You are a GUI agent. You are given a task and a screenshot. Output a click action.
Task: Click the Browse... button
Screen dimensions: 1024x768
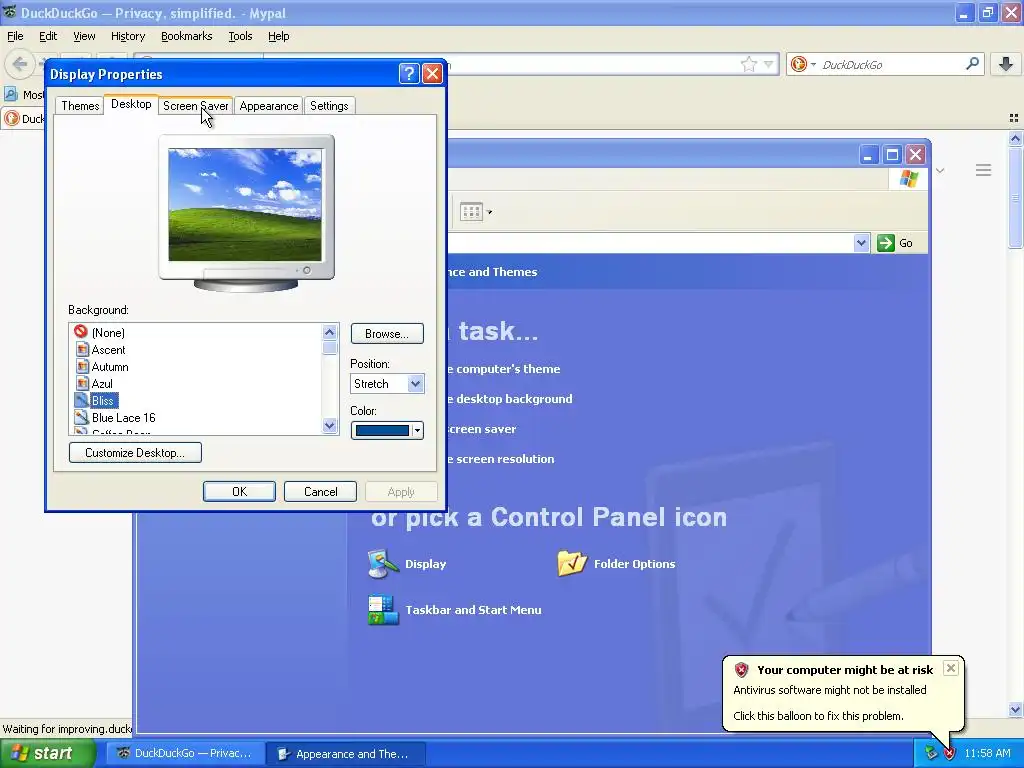click(387, 334)
